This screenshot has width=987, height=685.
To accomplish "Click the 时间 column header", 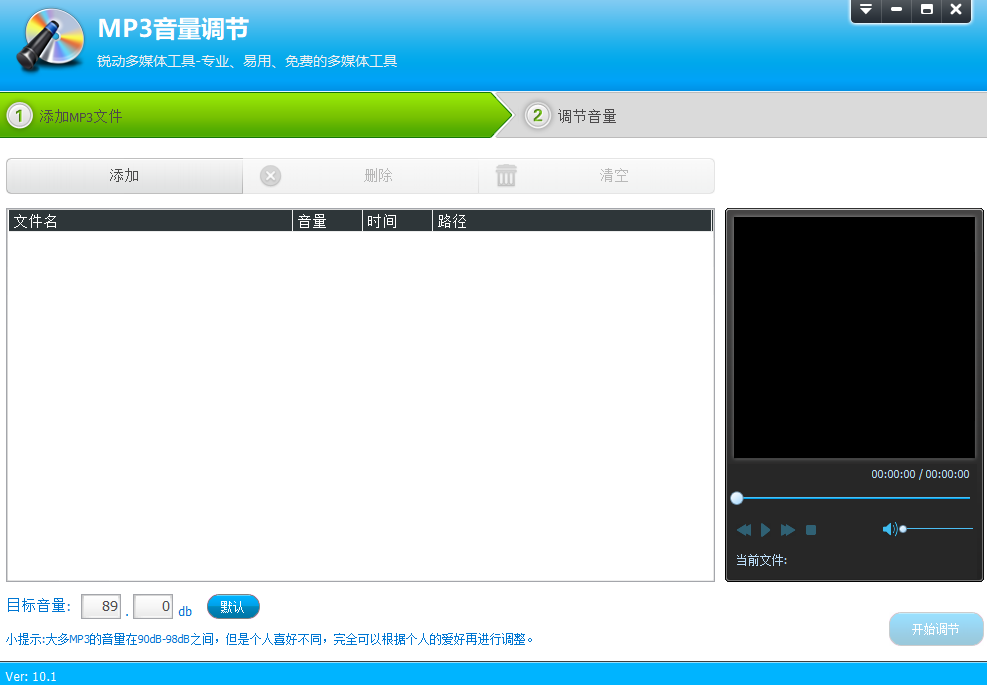I will pos(396,220).
